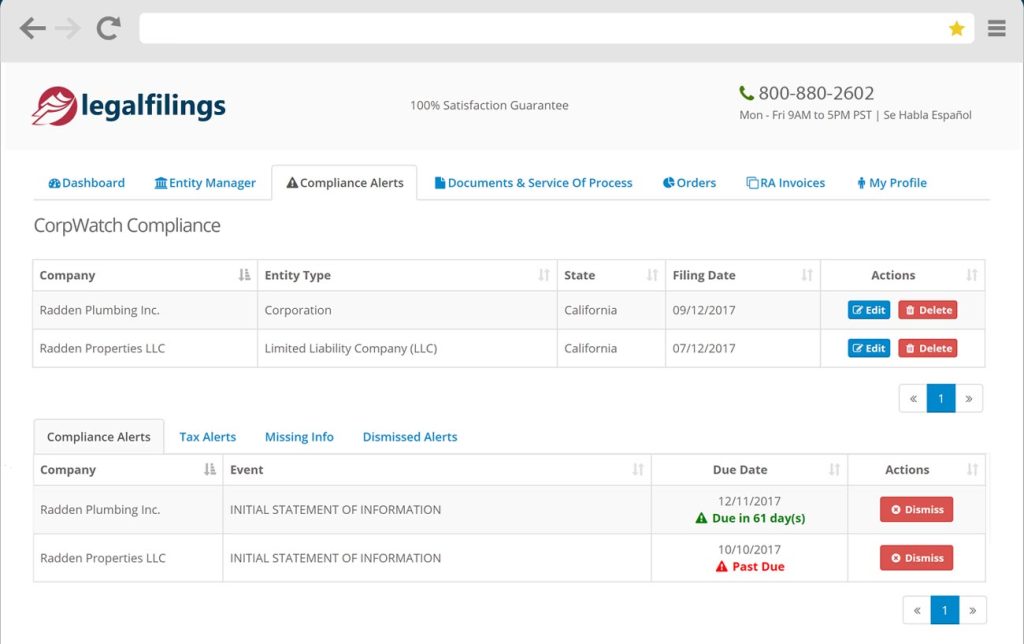Sort the top table by Company column
The height and width of the screenshot is (644, 1024).
[x=245, y=275]
